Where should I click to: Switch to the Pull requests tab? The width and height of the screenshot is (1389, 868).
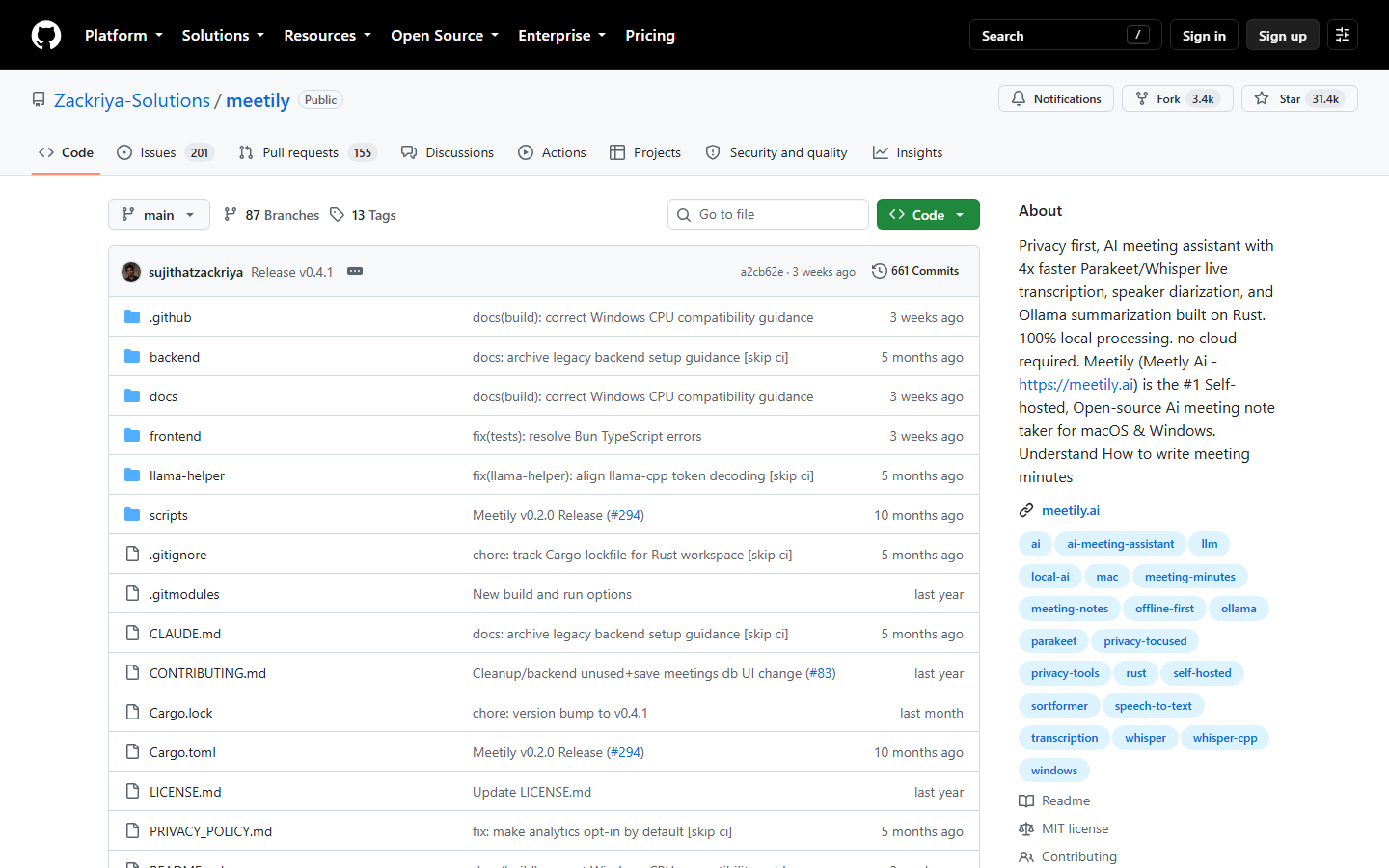pyautogui.click(x=307, y=152)
